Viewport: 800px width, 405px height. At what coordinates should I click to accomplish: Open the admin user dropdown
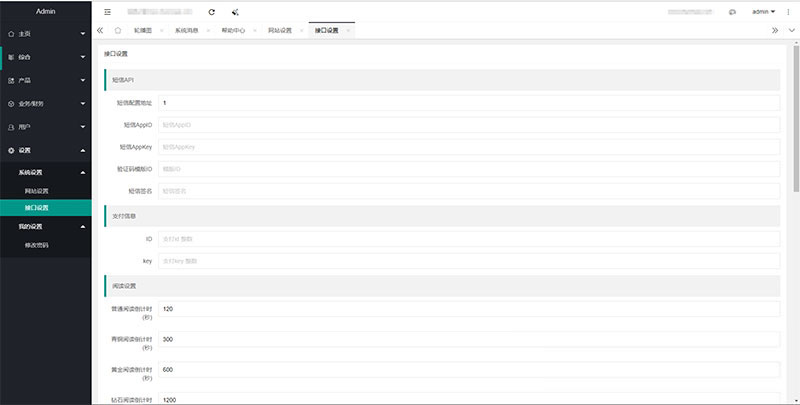(x=763, y=11)
